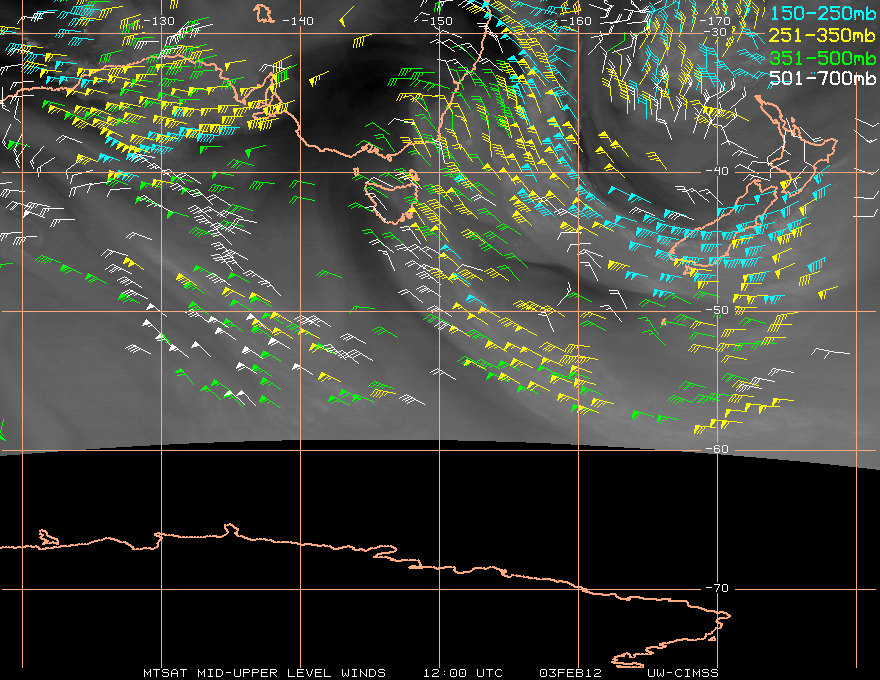Viewport: 880px width, 680px height.
Task: Click the white 501-700mb legend entry
Action: (x=823, y=78)
